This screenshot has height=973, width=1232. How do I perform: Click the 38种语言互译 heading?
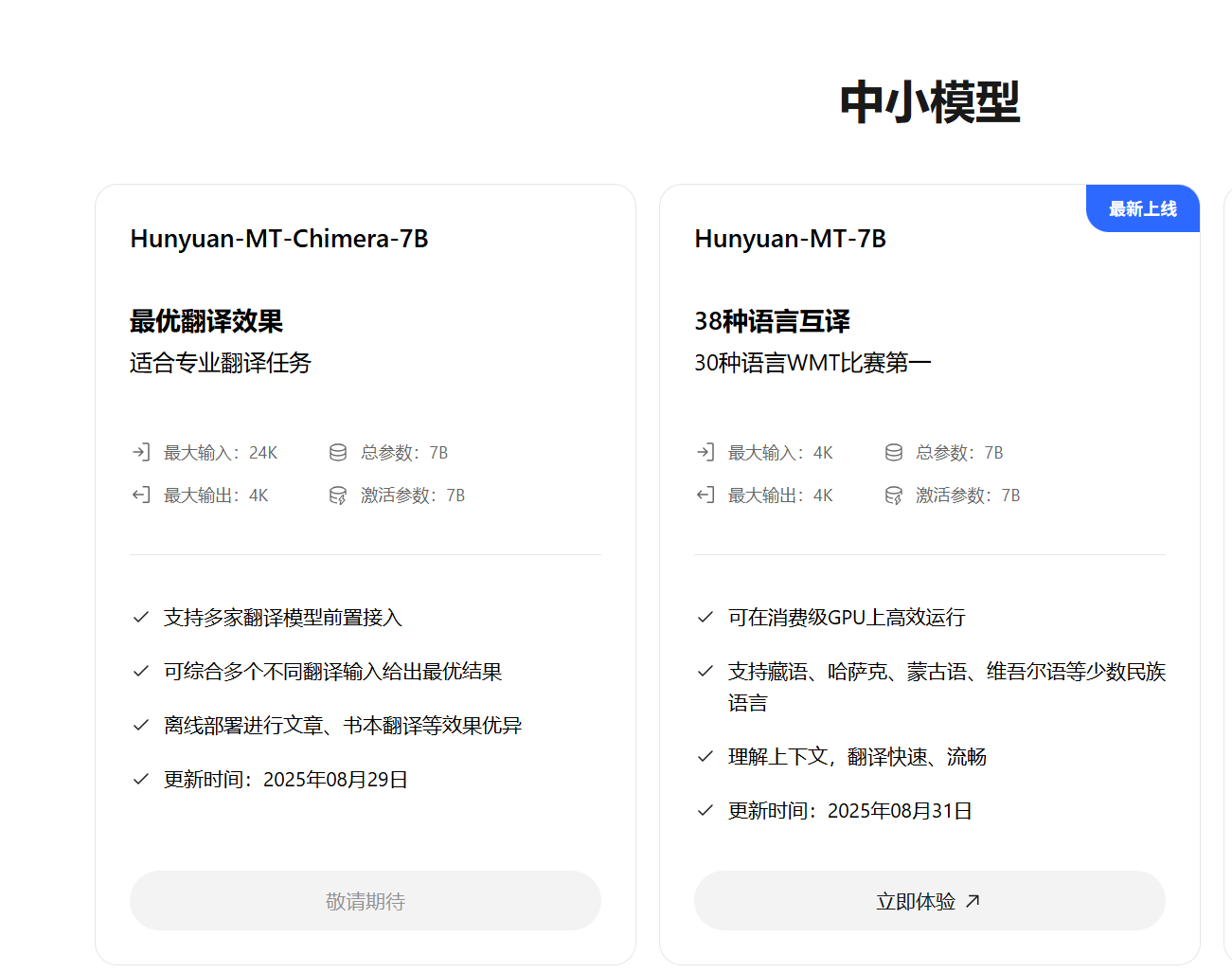click(x=772, y=321)
